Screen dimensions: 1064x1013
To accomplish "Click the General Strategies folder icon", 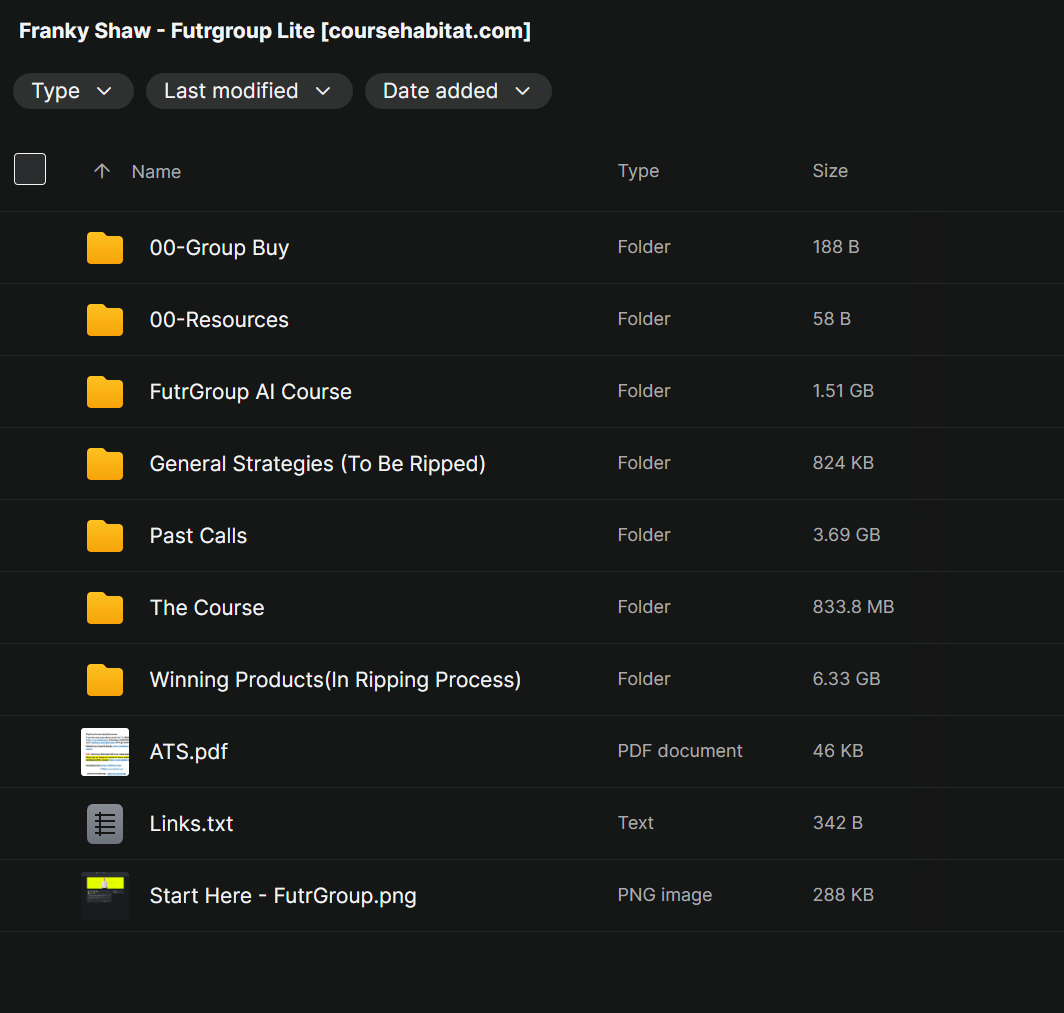I will (105, 463).
